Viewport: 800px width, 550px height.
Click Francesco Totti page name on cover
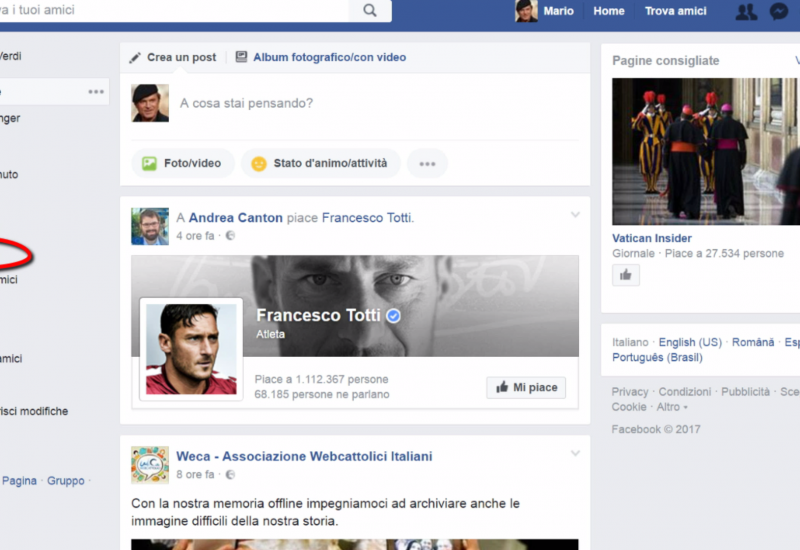318,315
